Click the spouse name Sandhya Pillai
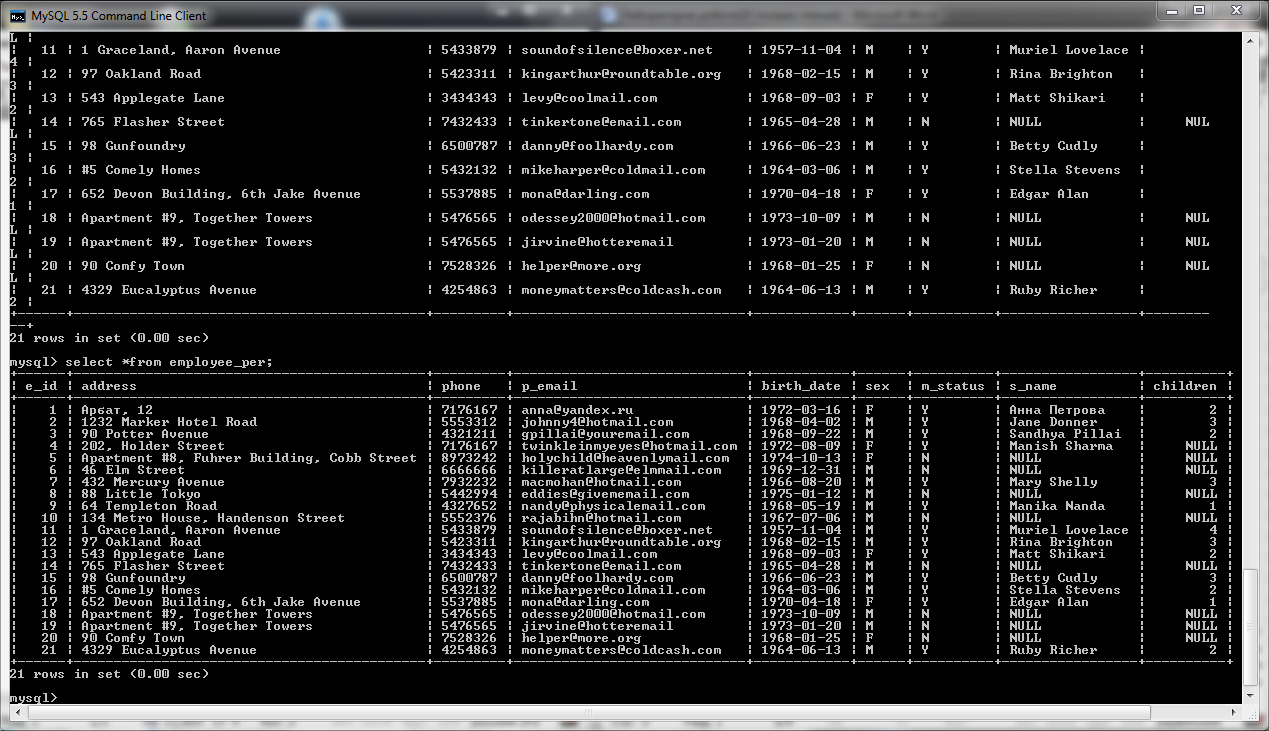The image size is (1269, 731). [x=1065, y=434]
